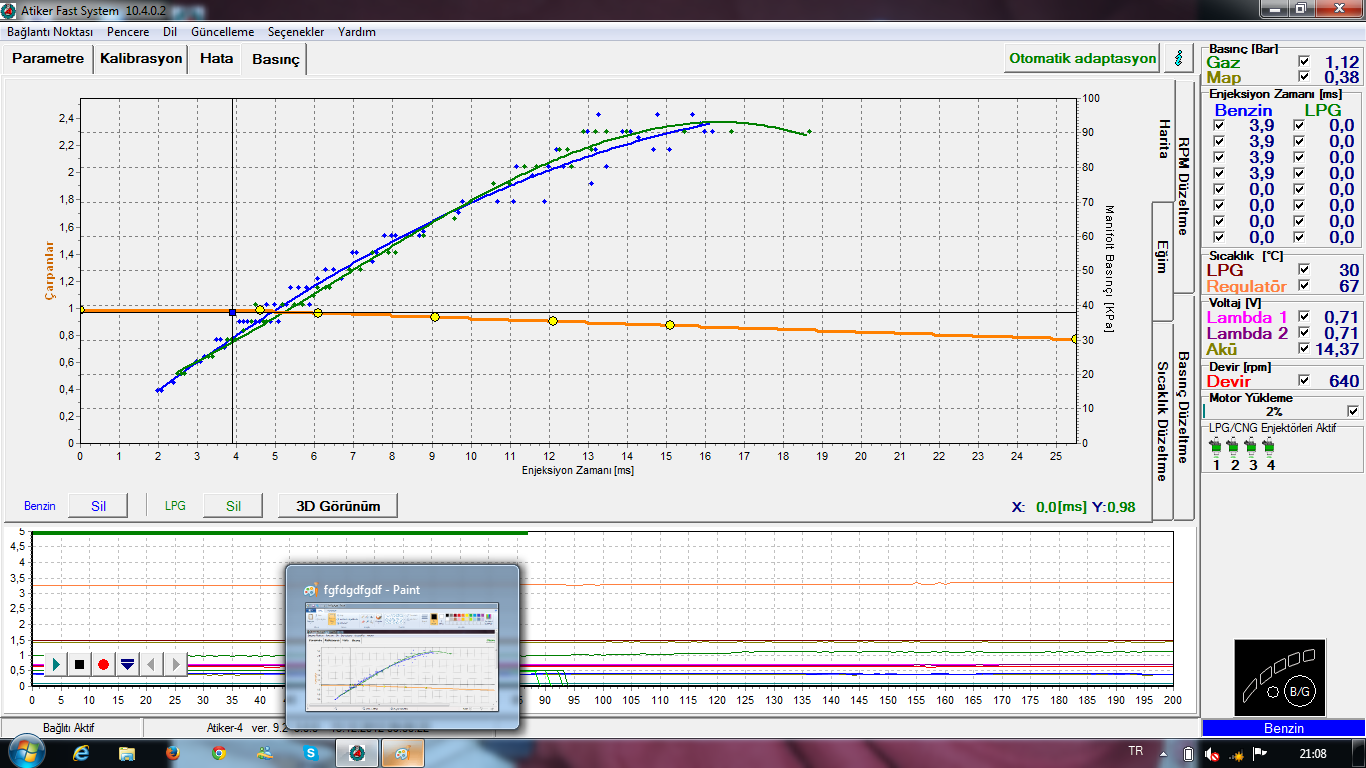The height and width of the screenshot is (768, 1366).
Task: Toggle LPG injector number 2 icon
Action: 1234,445
